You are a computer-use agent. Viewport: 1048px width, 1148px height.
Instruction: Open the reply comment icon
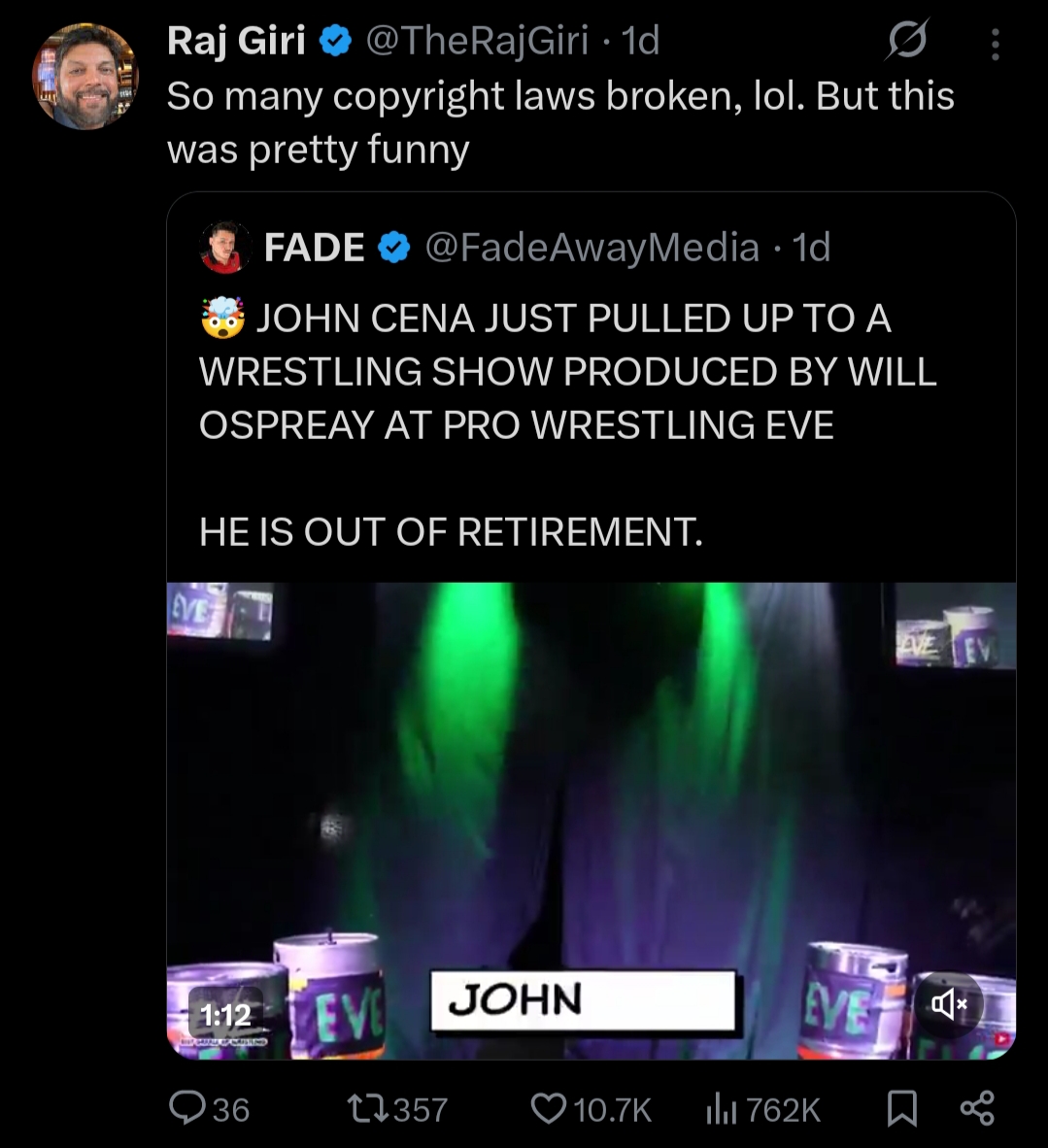click(187, 1108)
